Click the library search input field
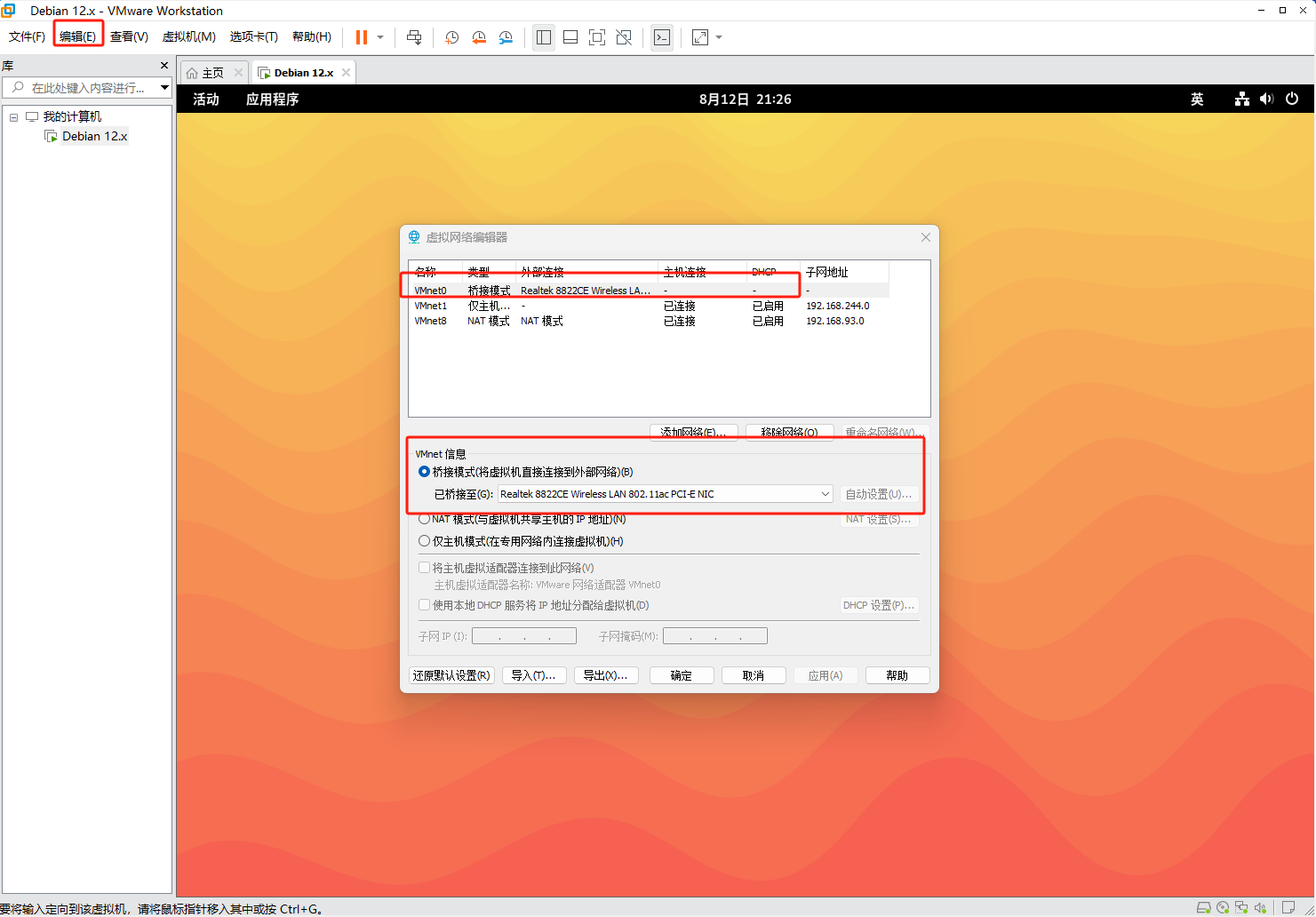The height and width of the screenshot is (917, 1316). click(85, 88)
